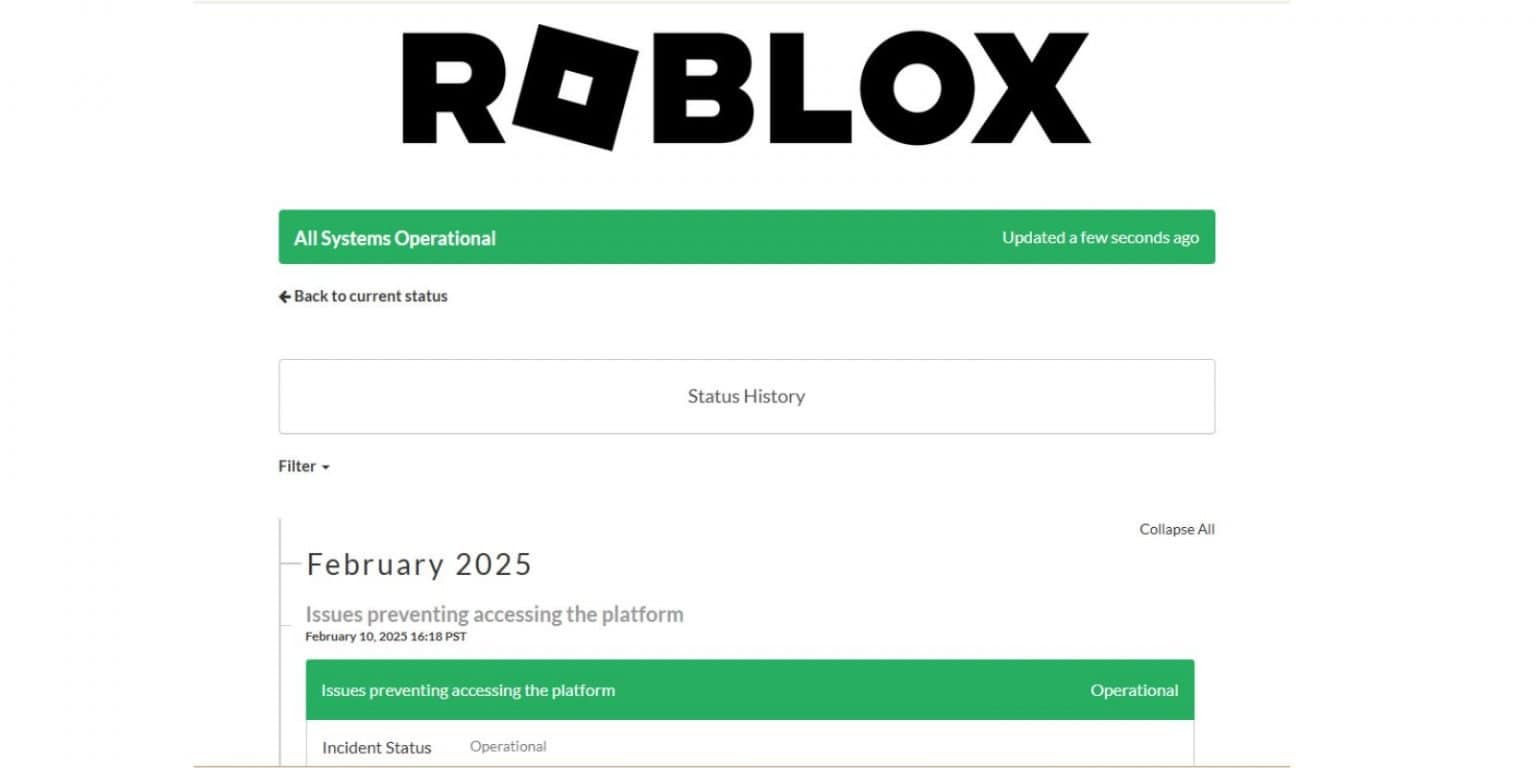Click the Roblox logo at the top

(745, 88)
